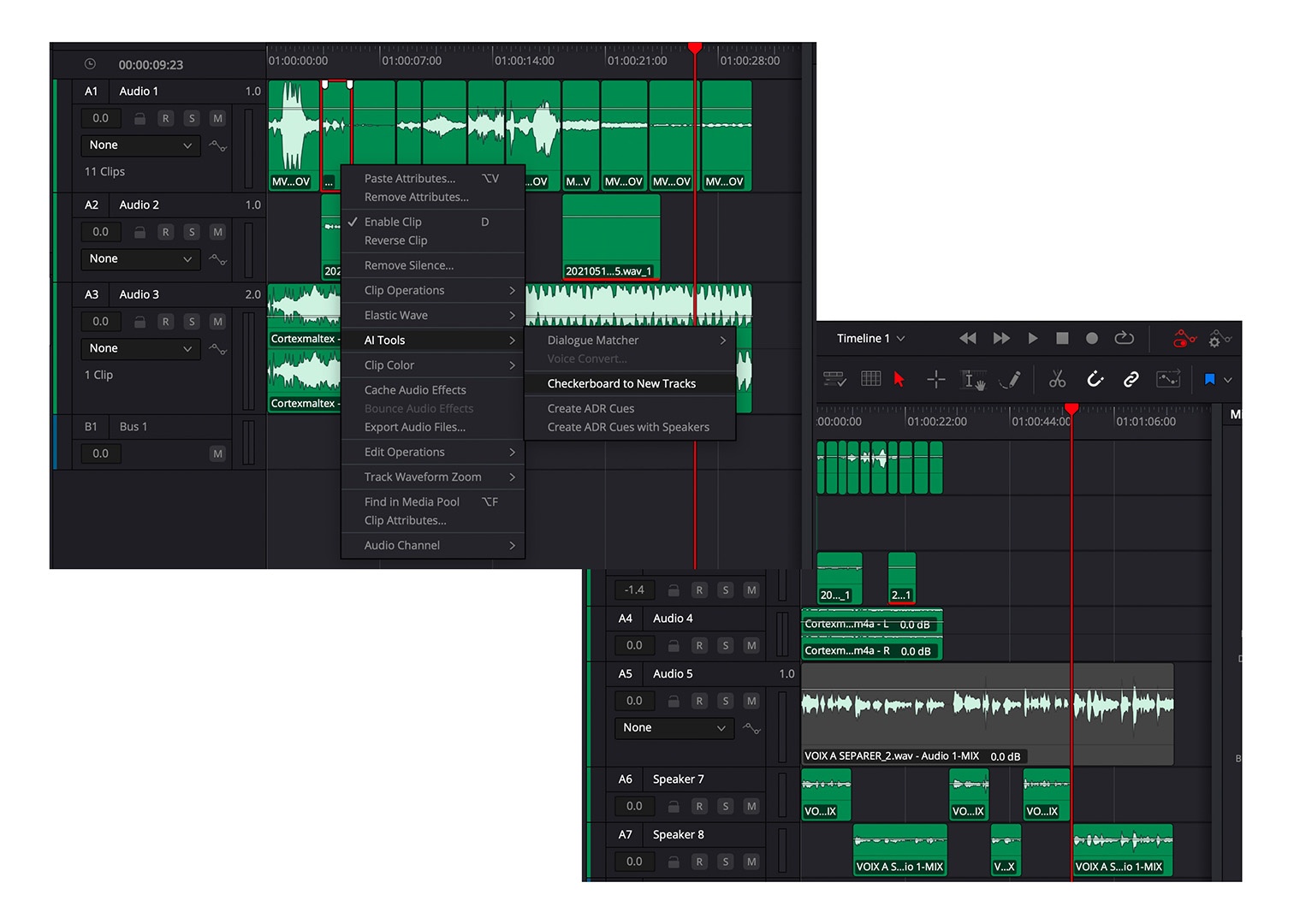Screen dimensions: 1294x924
Task: Toggle snapping magnet icon
Action: (x=1095, y=379)
